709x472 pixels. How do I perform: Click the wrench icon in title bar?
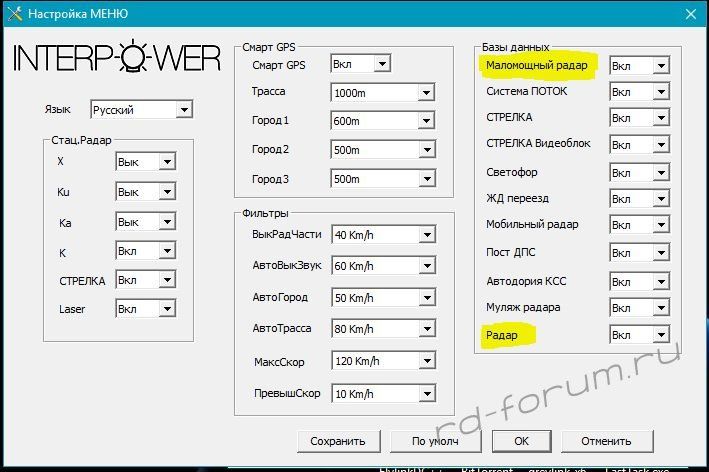pyautogui.click(x=14, y=14)
